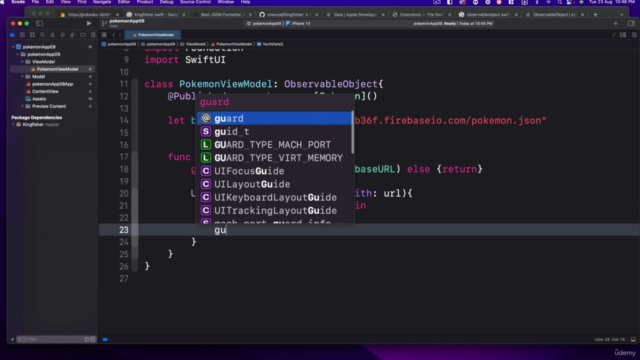Viewport: 640px width, 360px height.
Task: Open the Report navigator icon
Action: coord(93,35)
